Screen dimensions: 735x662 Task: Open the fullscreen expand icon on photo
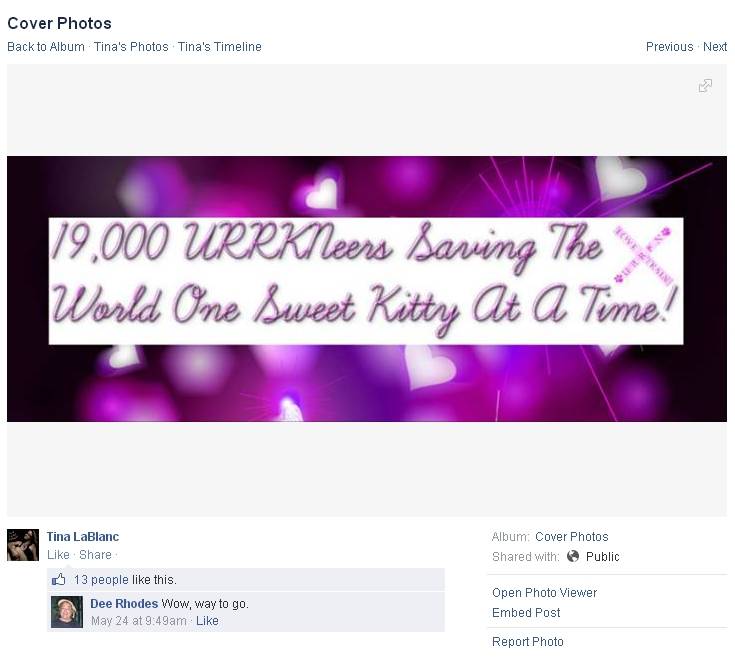(x=705, y=86)
